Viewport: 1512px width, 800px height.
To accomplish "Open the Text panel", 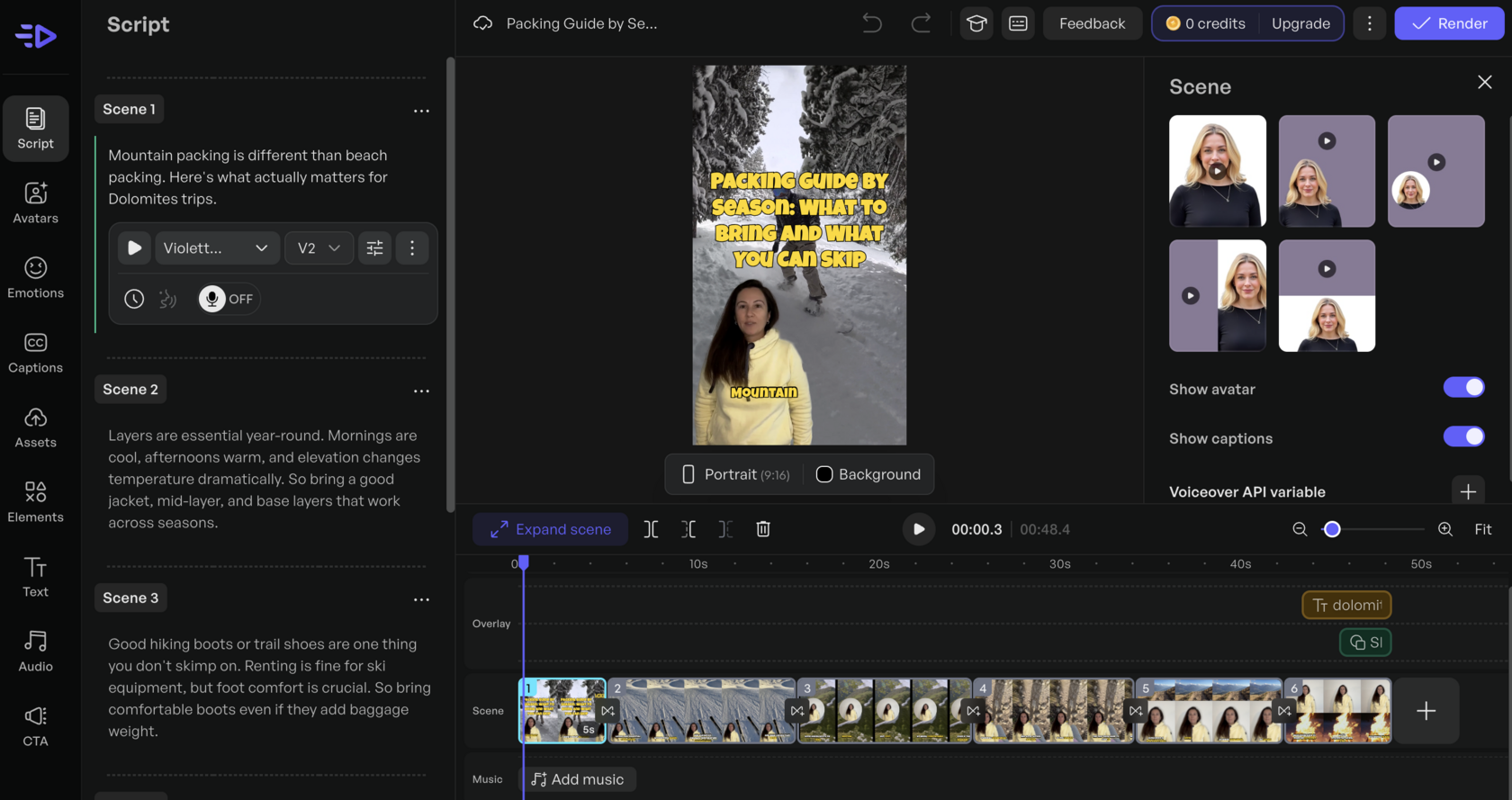I will 35,577.
